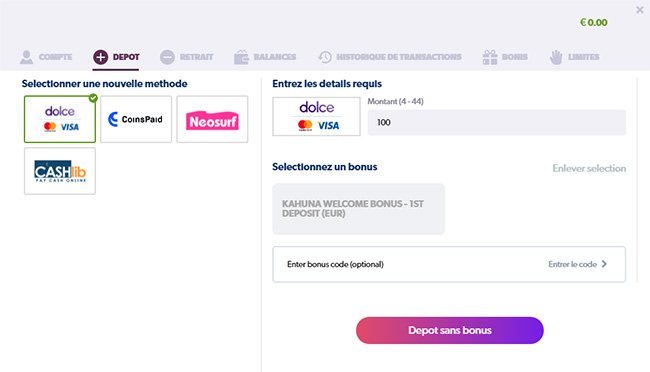Click the Retrait minus circle icon
Screen dimensions: 650x372
167,57
